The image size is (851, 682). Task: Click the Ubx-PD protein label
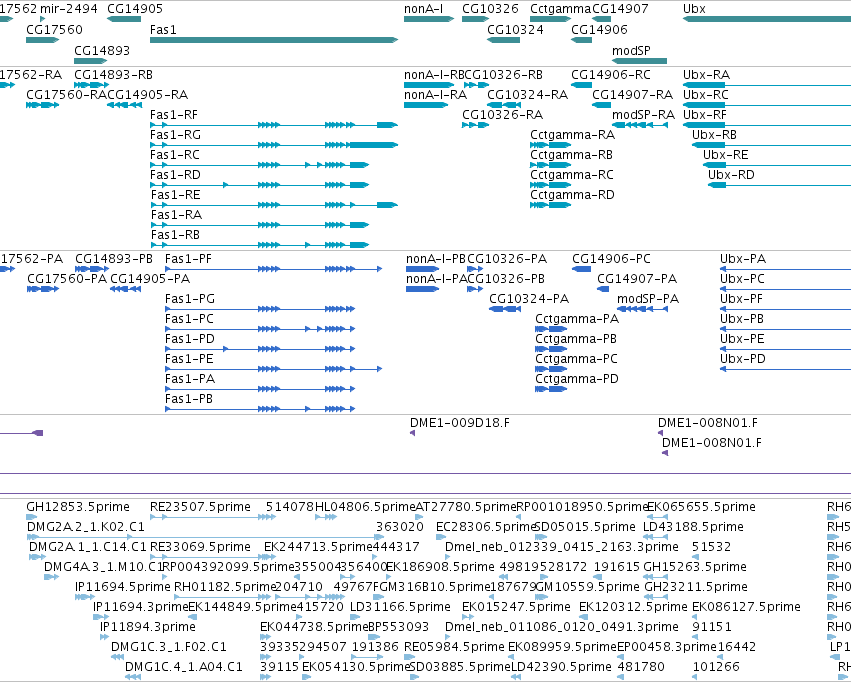pos(742,359)
